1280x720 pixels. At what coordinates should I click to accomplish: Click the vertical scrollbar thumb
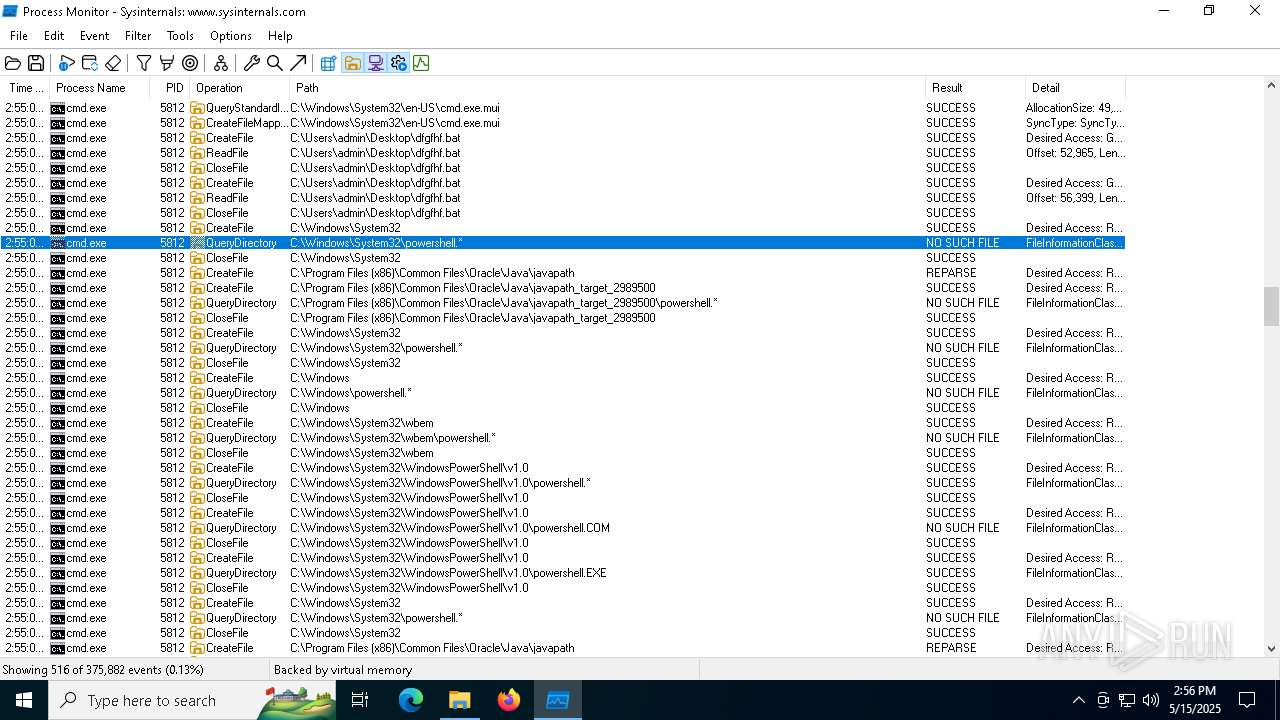(x=1271, y=306)
